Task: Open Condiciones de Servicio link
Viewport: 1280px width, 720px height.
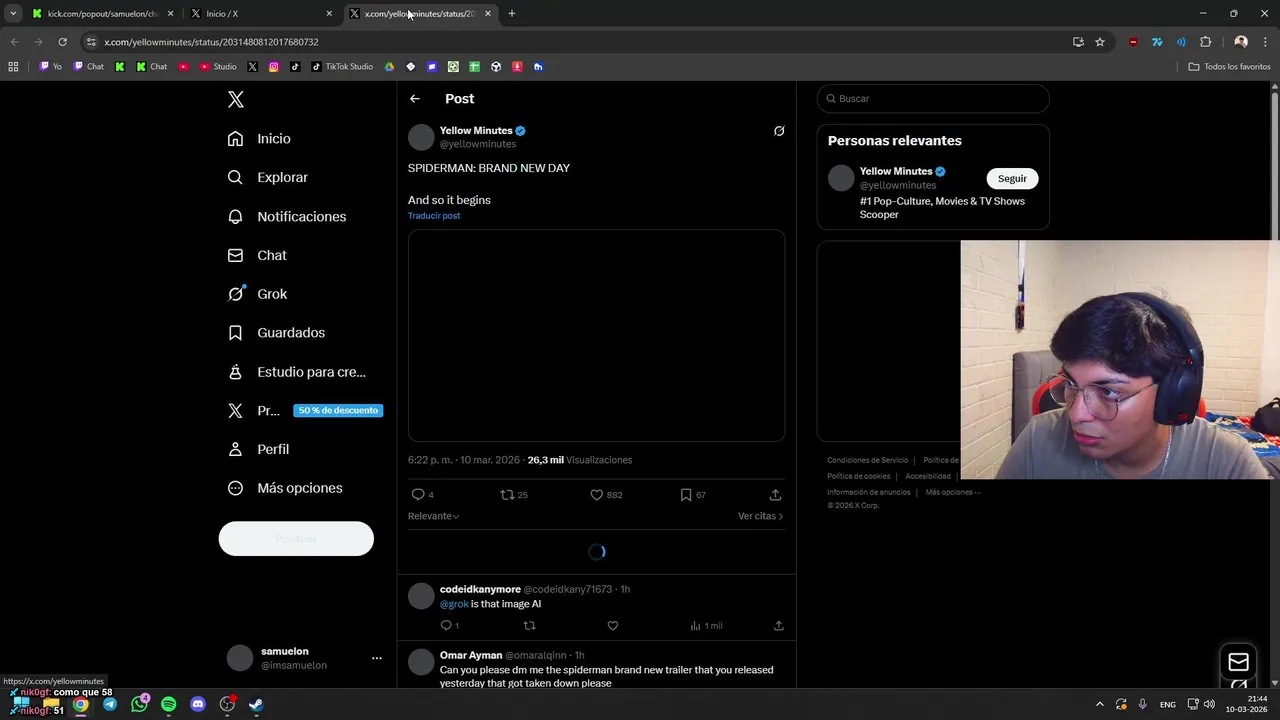Action: point(868,460)
